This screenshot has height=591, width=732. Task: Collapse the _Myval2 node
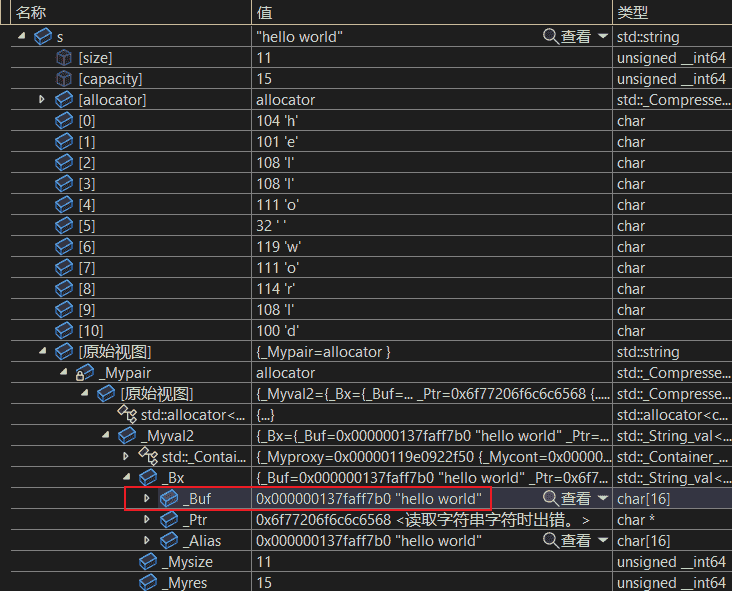click(106, 435)
